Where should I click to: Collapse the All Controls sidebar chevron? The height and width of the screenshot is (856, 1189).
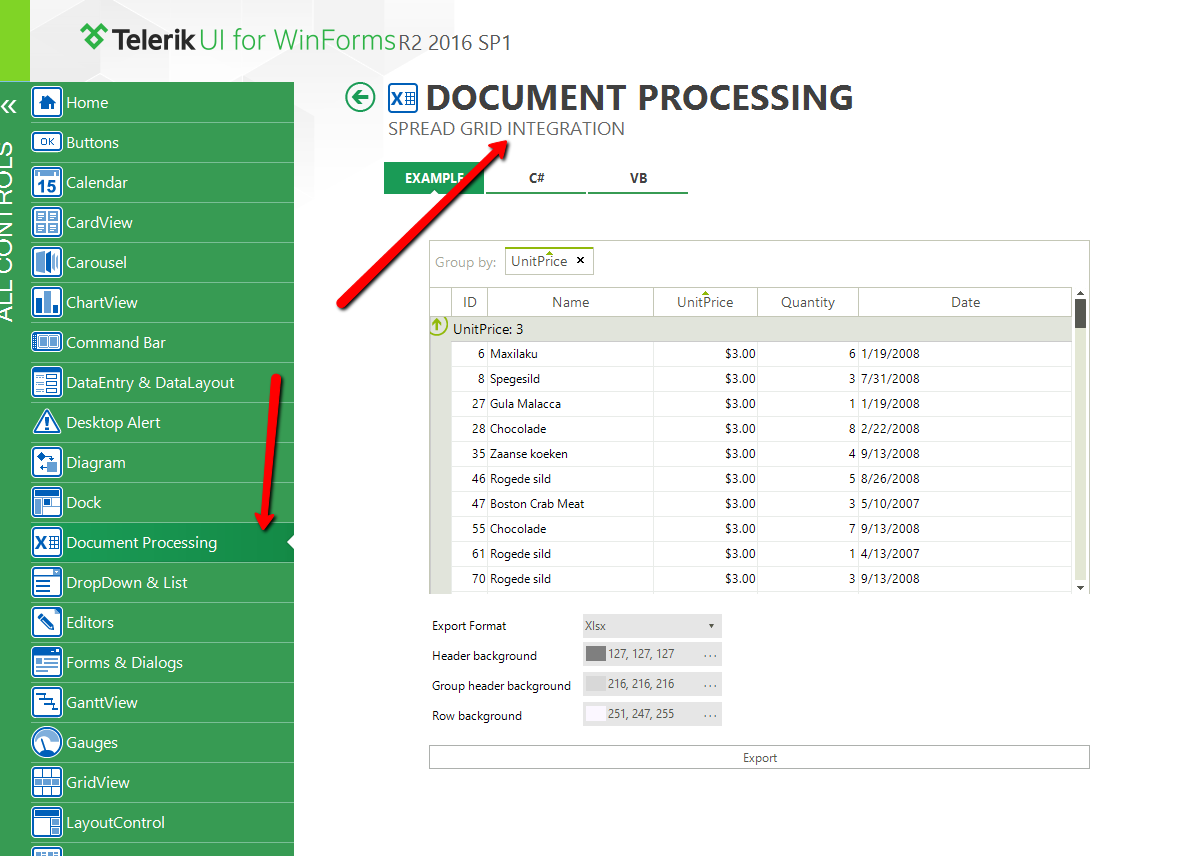click(x=9, y=106)
